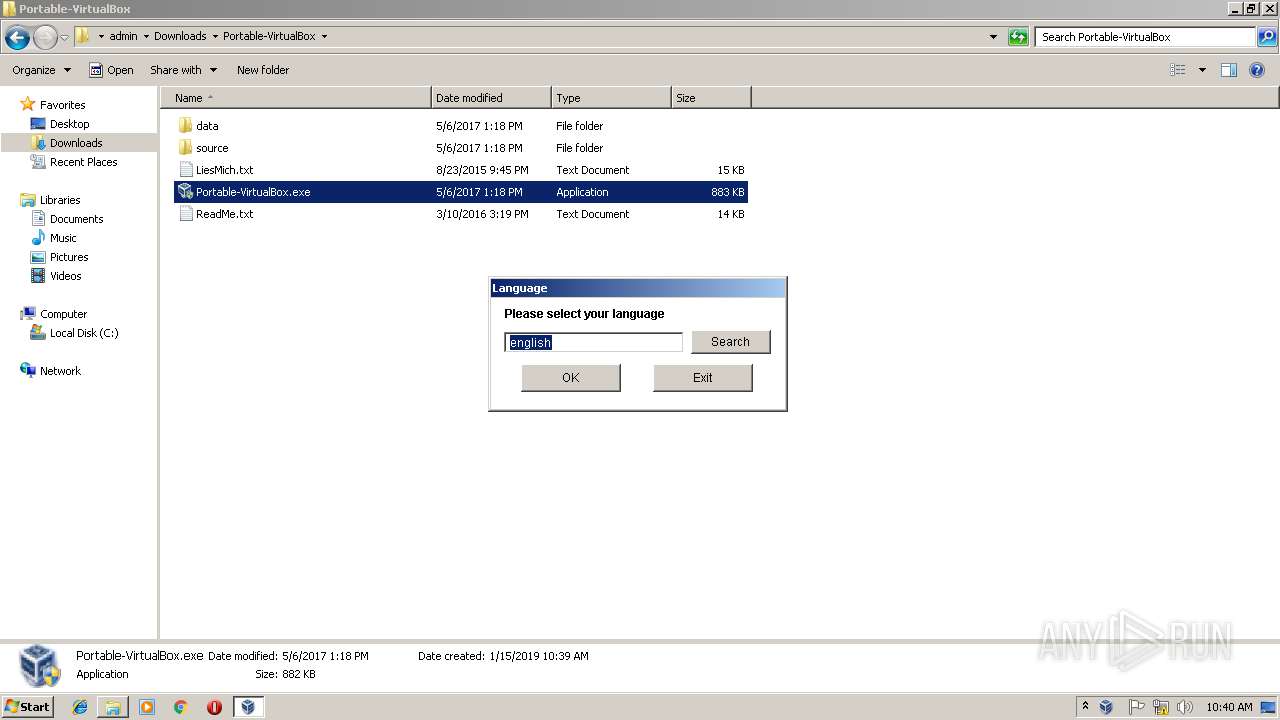Select Downloads in Favorites
This screenshot has width=1280, height=720.
click(76, 143)
